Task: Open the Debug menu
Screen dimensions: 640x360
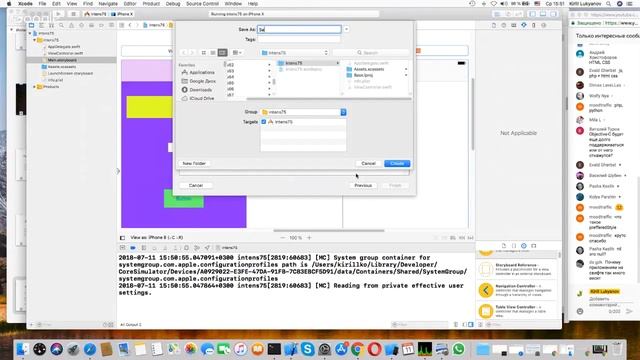Action: pyautogui.click(x=173, y=4)
